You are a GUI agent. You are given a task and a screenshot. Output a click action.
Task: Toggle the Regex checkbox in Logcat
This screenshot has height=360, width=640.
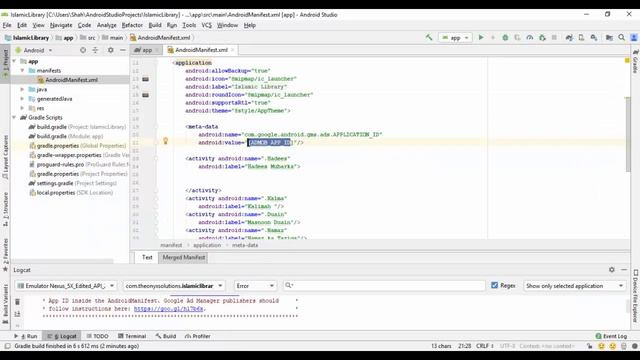point(494,286)
